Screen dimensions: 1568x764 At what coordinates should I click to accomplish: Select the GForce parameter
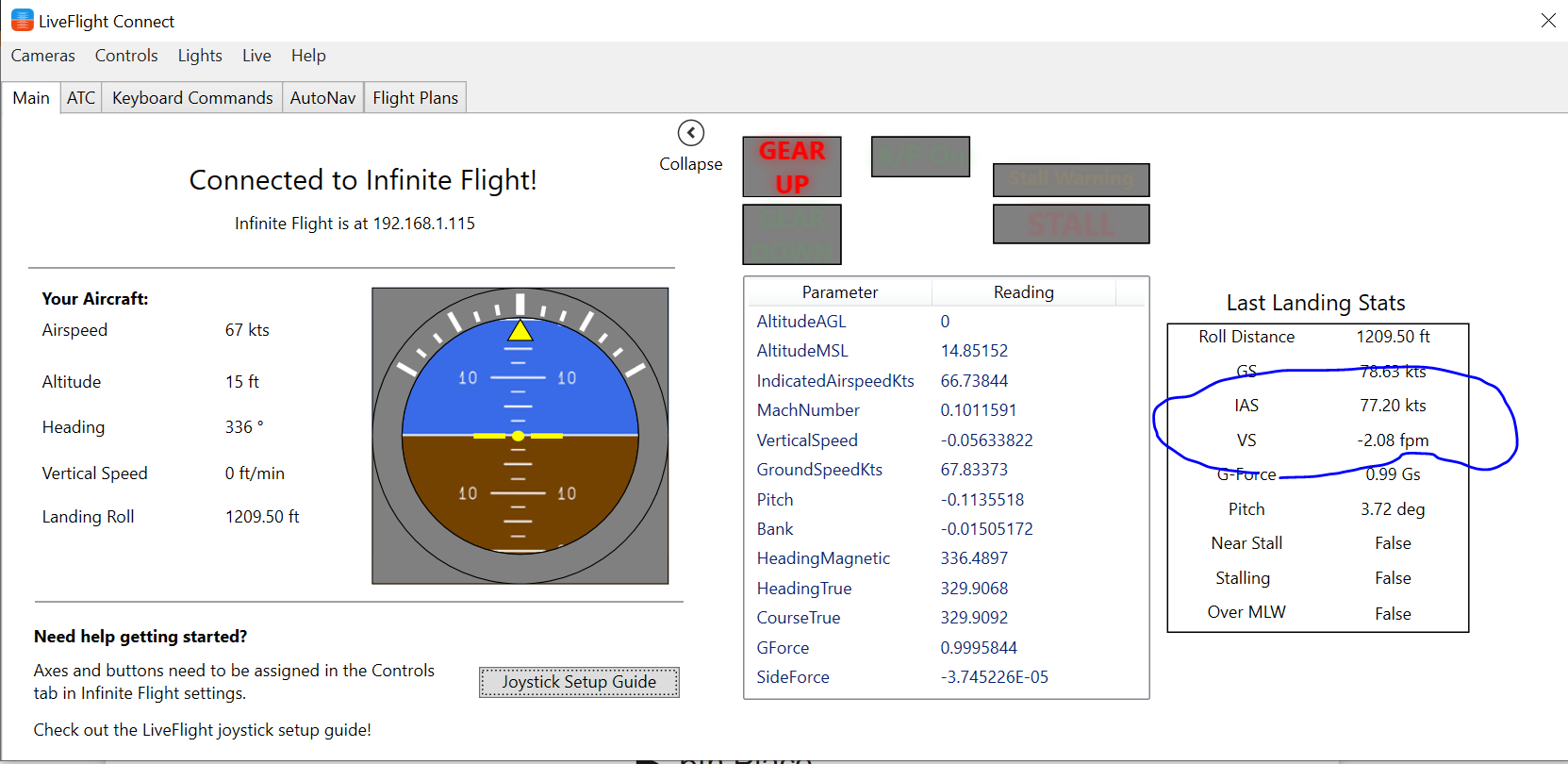[783, 648]
